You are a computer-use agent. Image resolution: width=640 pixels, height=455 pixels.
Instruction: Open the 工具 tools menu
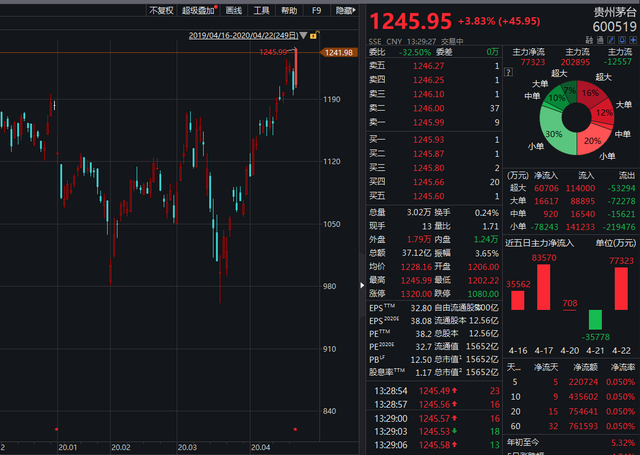click(261, 10)
